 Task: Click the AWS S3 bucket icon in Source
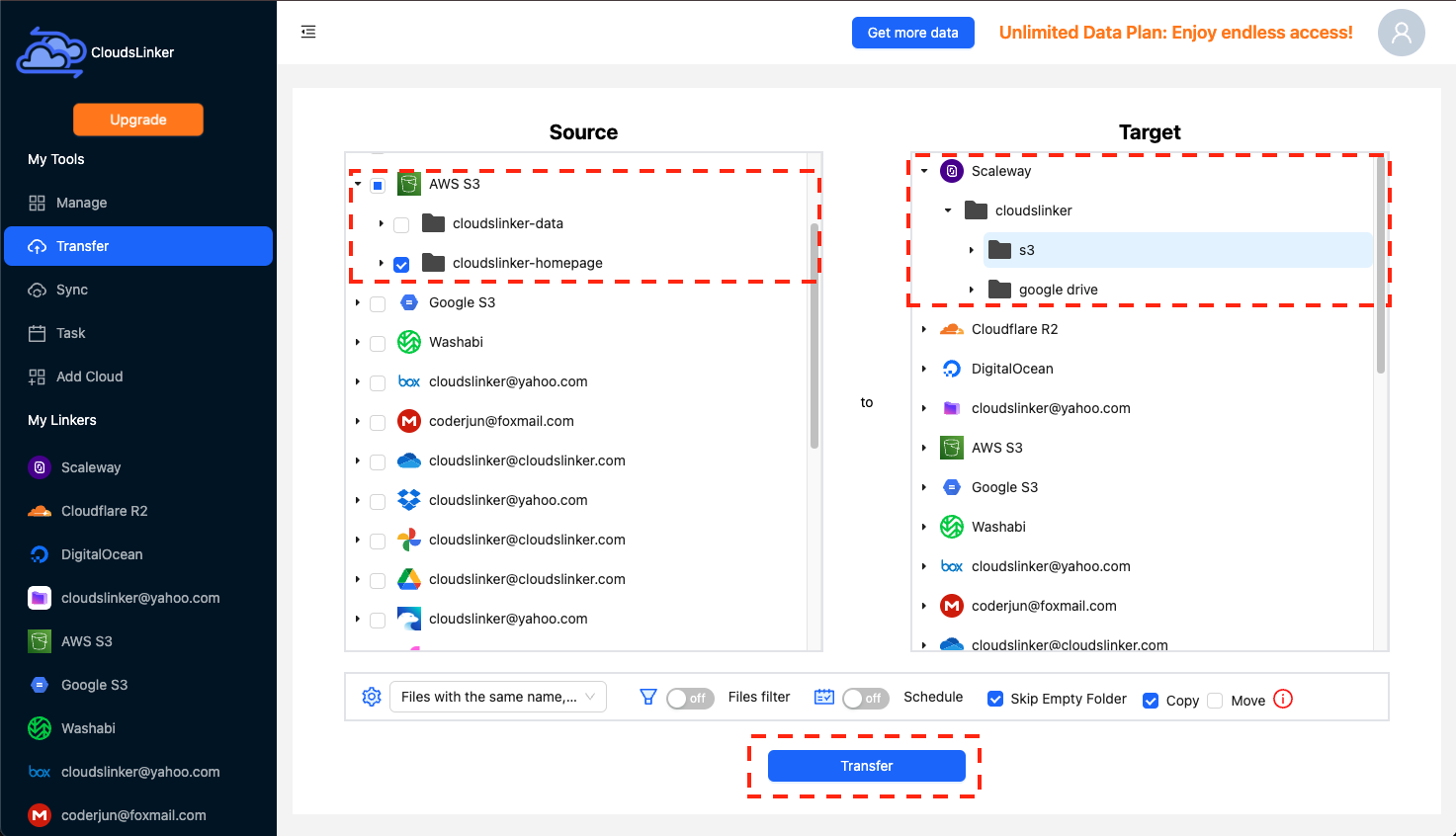click(x=409, y=184)
